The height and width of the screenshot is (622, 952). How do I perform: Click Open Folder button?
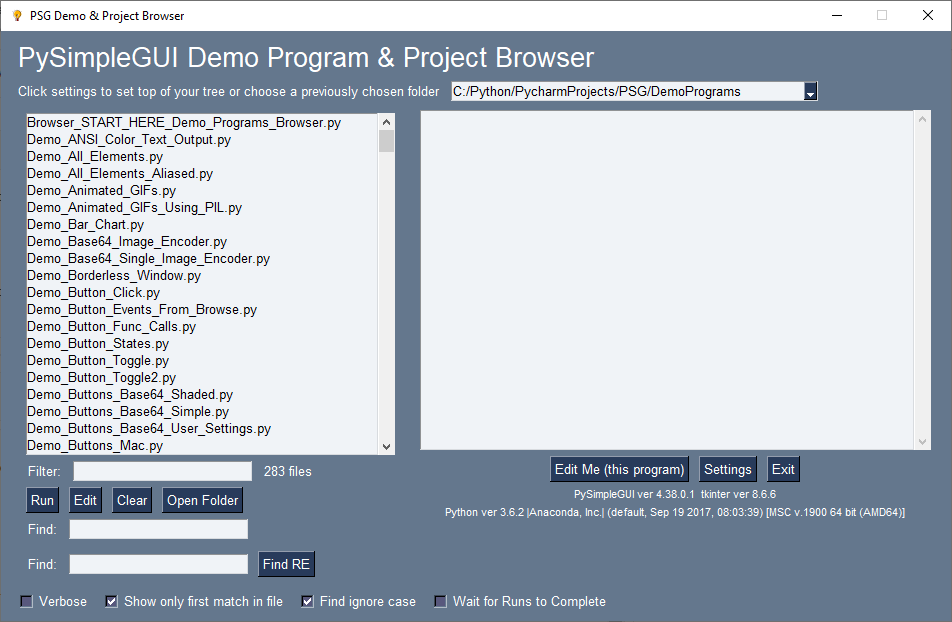pyautogui.click(x=202, y=500)
